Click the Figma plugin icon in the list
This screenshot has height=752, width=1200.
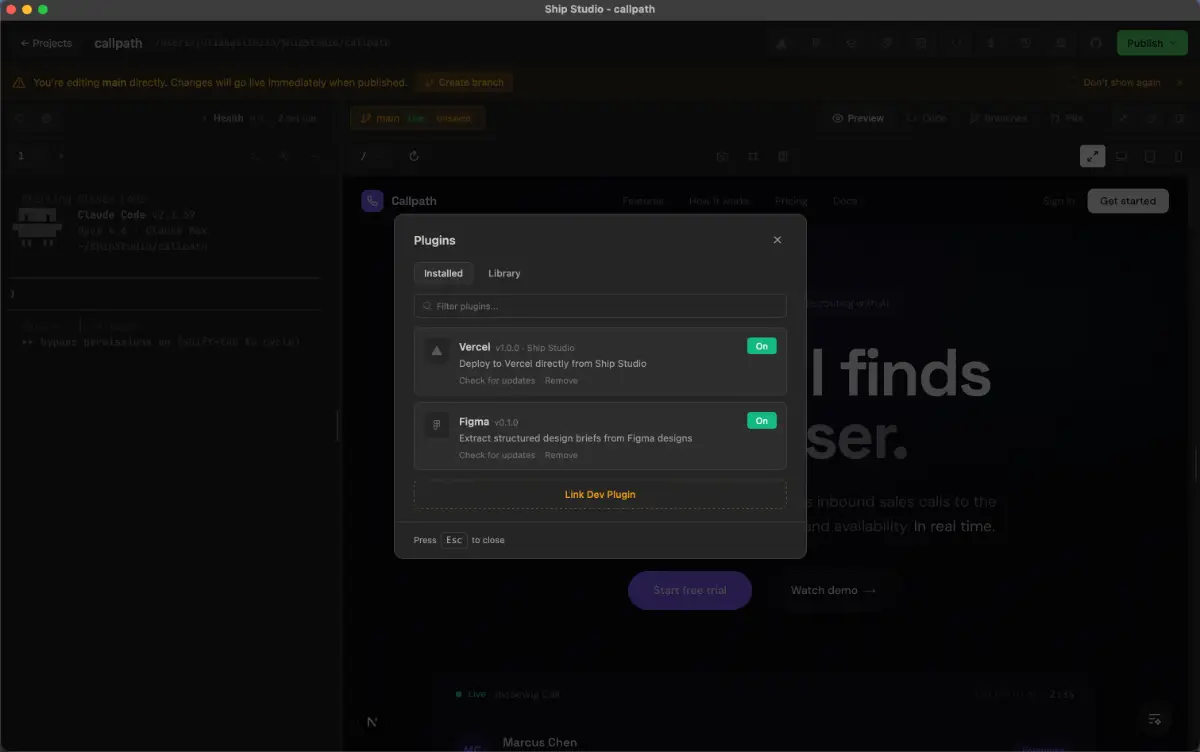436,425
